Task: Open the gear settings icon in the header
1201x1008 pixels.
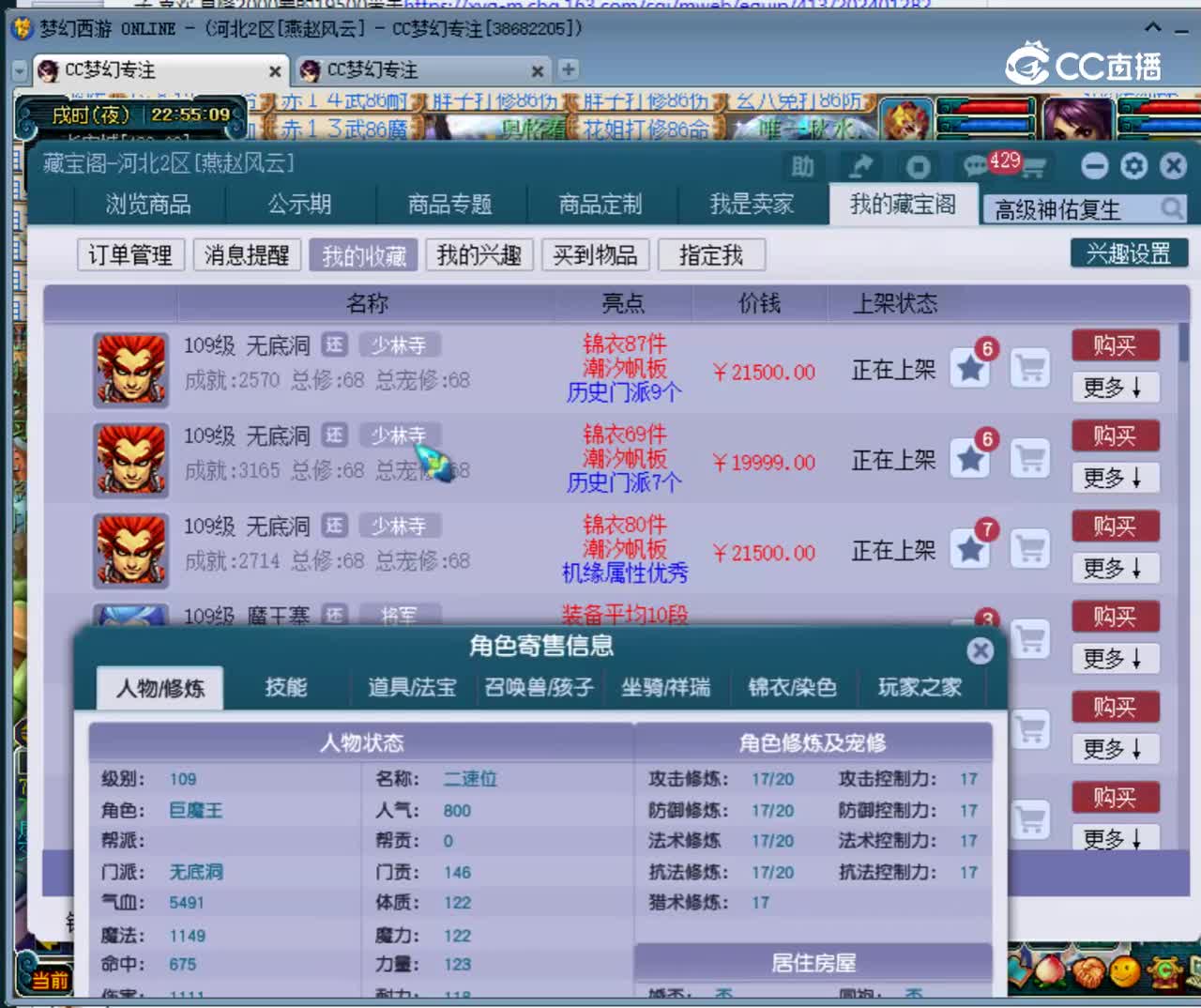Action: 1133,166
